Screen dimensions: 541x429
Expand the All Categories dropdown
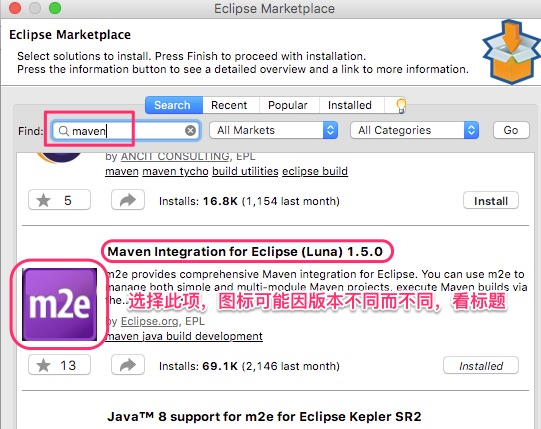414,130
